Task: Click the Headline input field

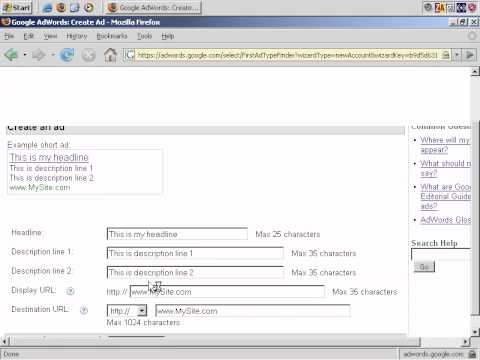Action: click(x=177, y=234)
